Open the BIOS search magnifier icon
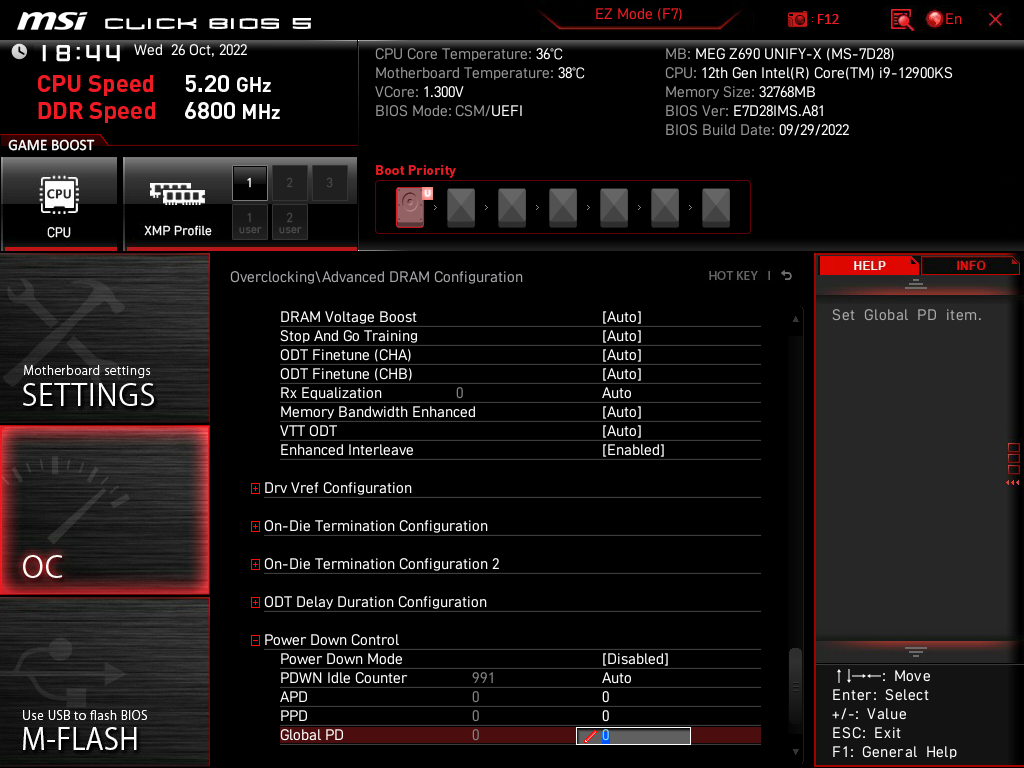The width and height of the screenshot is (1024, 768). [x=902, y=20]
